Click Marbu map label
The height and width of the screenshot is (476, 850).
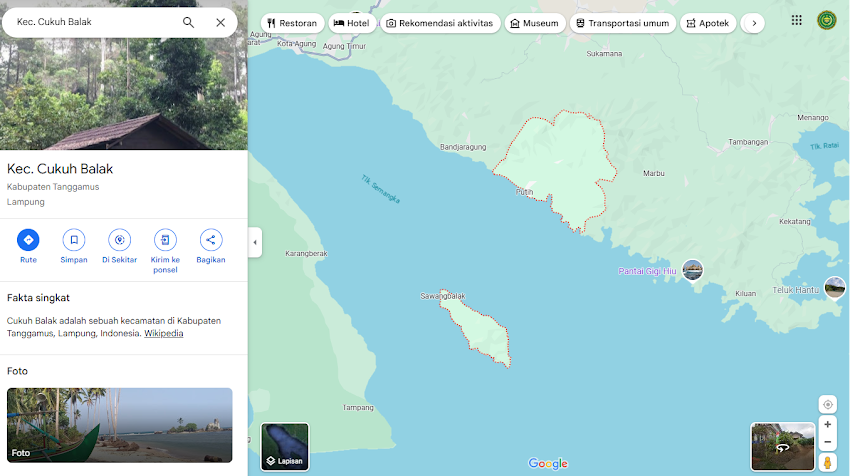654,173
